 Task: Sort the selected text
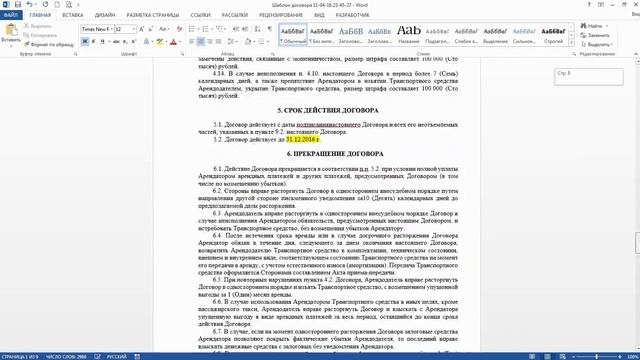pyautogui.click(x=258, y=29)
